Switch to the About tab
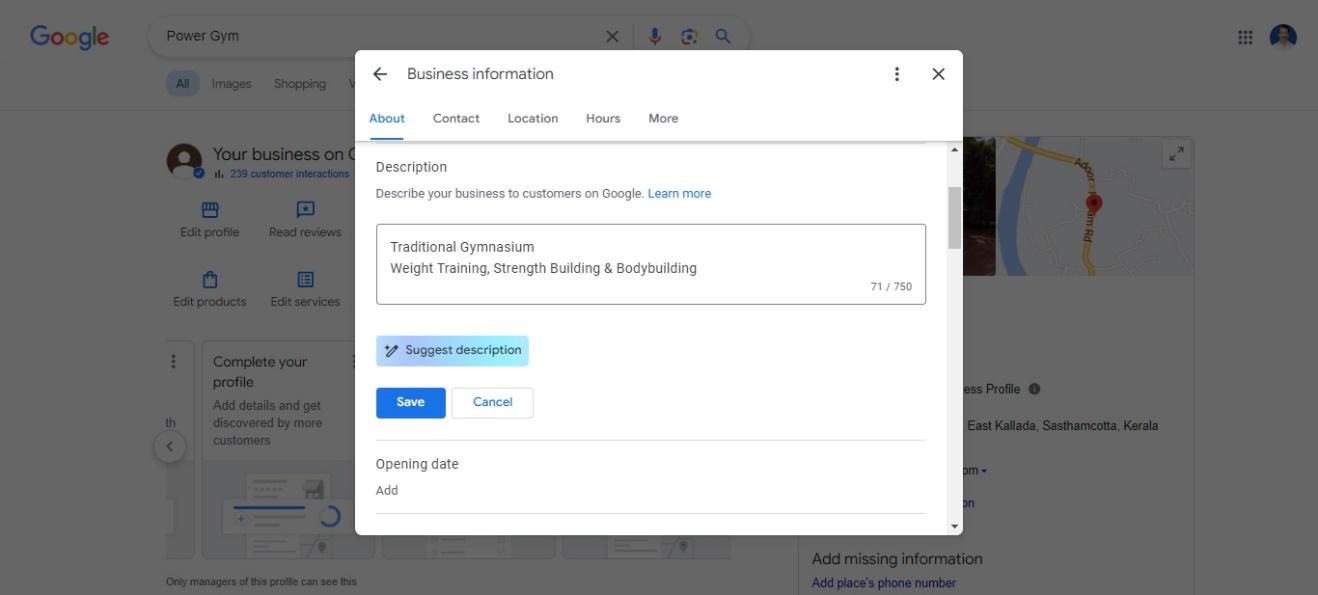The height and width of the screenshot is (595, 1318). (387, 118)
